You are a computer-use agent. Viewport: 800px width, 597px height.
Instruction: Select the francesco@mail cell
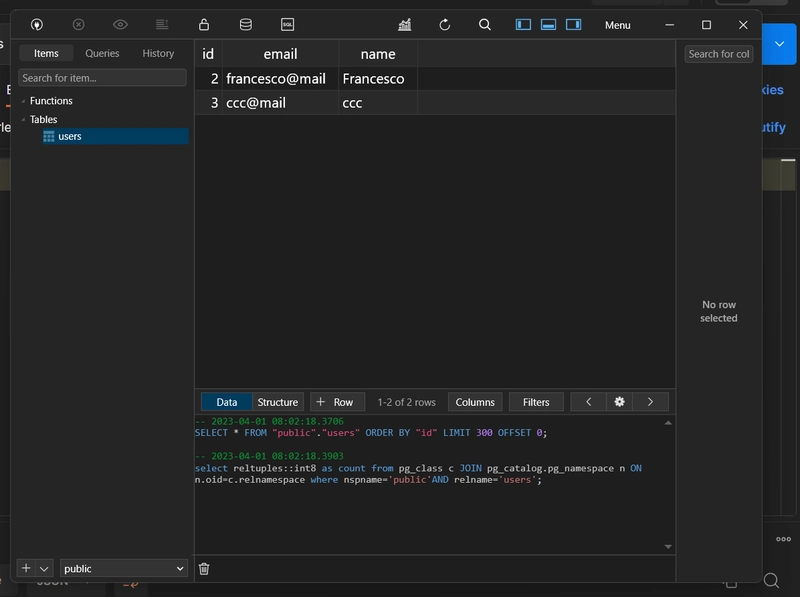point(280,79)
